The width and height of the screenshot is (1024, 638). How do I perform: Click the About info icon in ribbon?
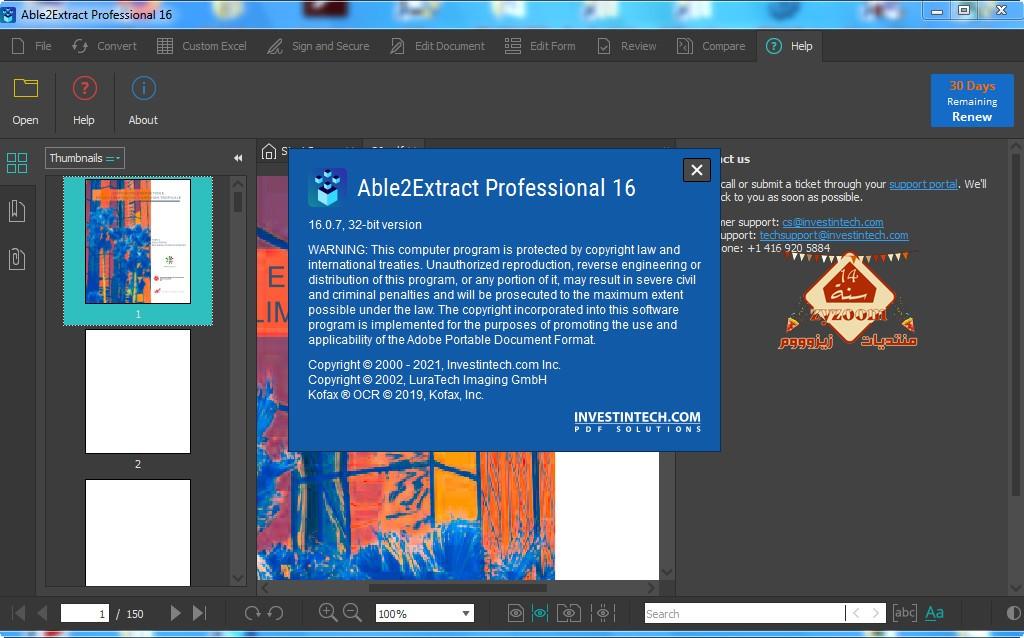coord(144,89)
